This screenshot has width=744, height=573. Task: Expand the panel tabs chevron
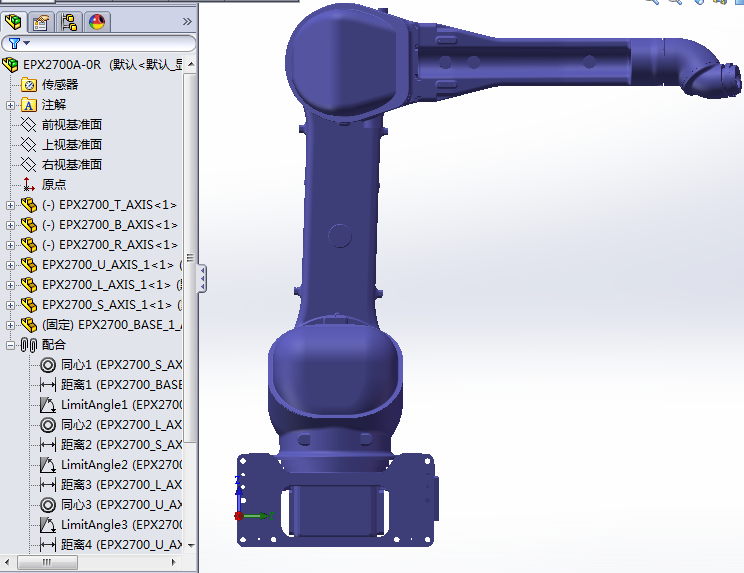pos(187,22)
